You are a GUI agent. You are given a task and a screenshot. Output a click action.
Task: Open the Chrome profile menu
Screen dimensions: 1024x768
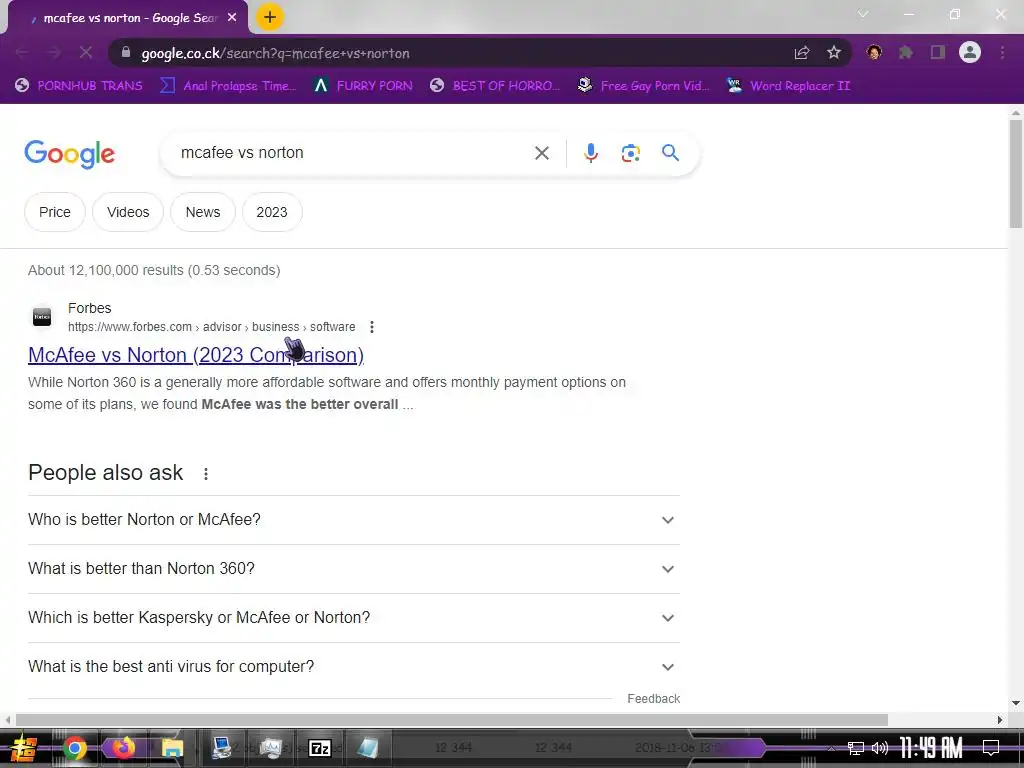(x=970, y=52)
